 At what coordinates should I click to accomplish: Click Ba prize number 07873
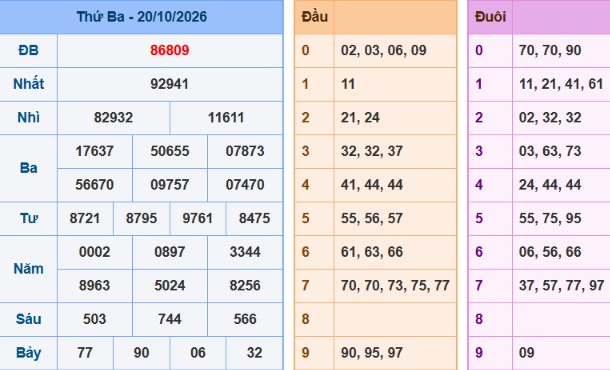pos(245,151)
